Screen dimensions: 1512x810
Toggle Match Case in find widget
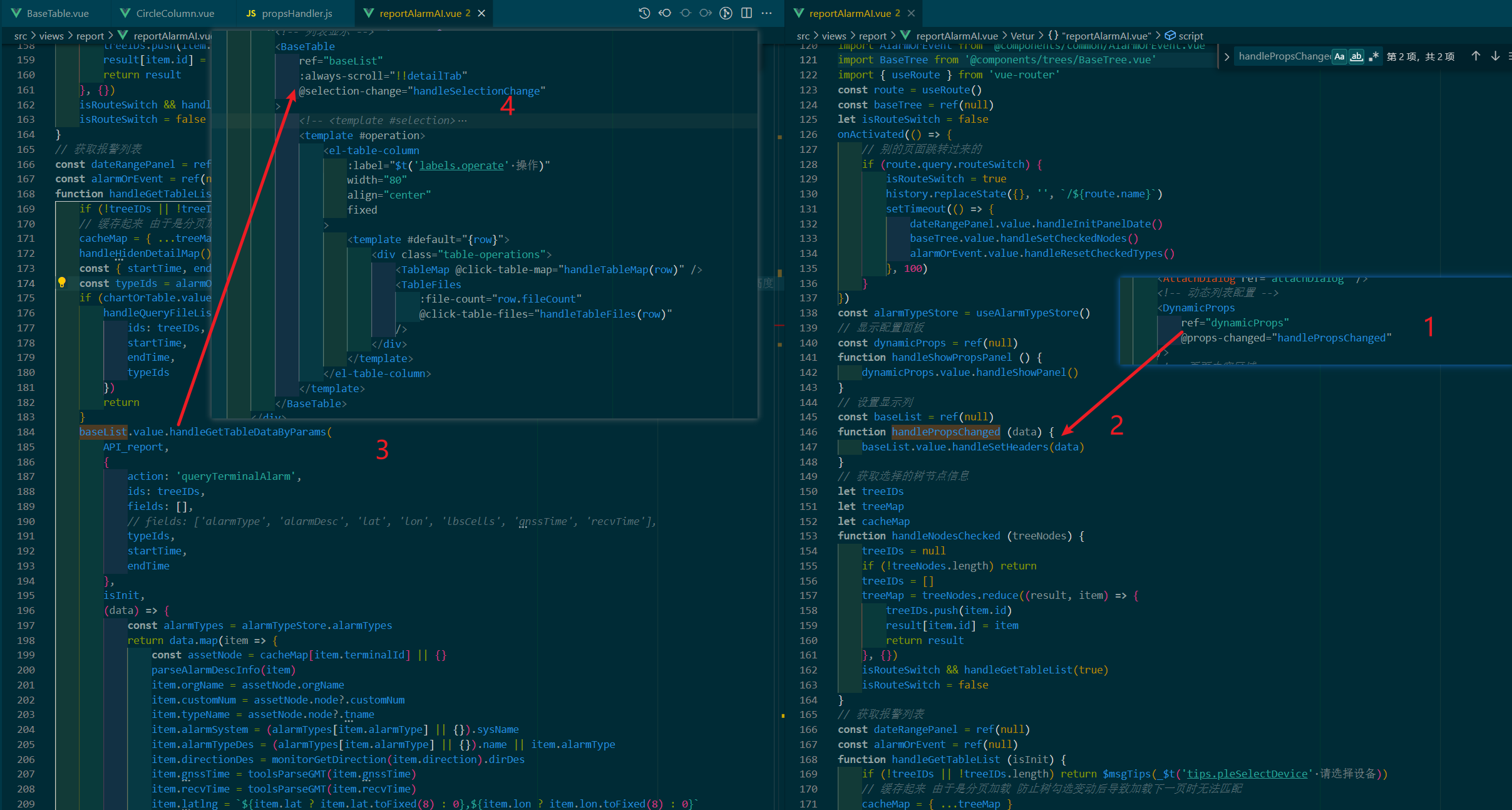tap(1339, 56)
